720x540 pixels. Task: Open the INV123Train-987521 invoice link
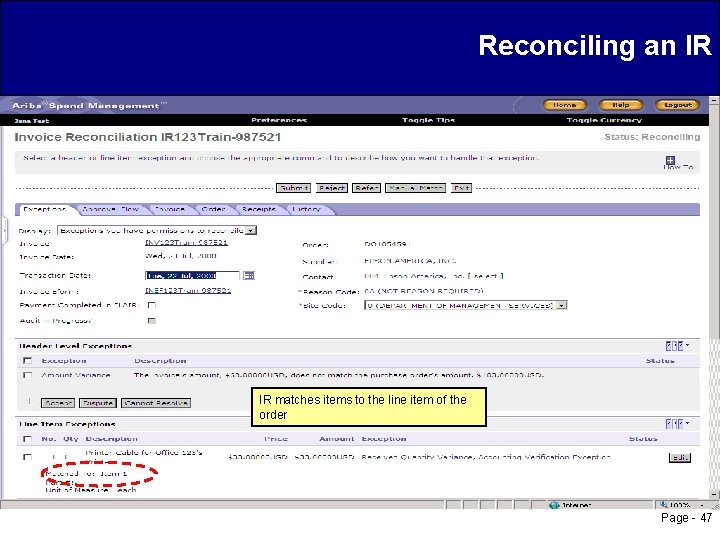[186, 242]
